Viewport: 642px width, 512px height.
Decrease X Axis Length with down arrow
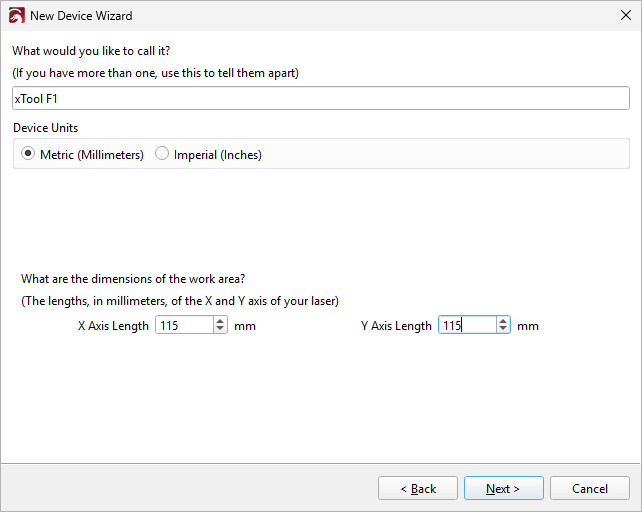220,329
